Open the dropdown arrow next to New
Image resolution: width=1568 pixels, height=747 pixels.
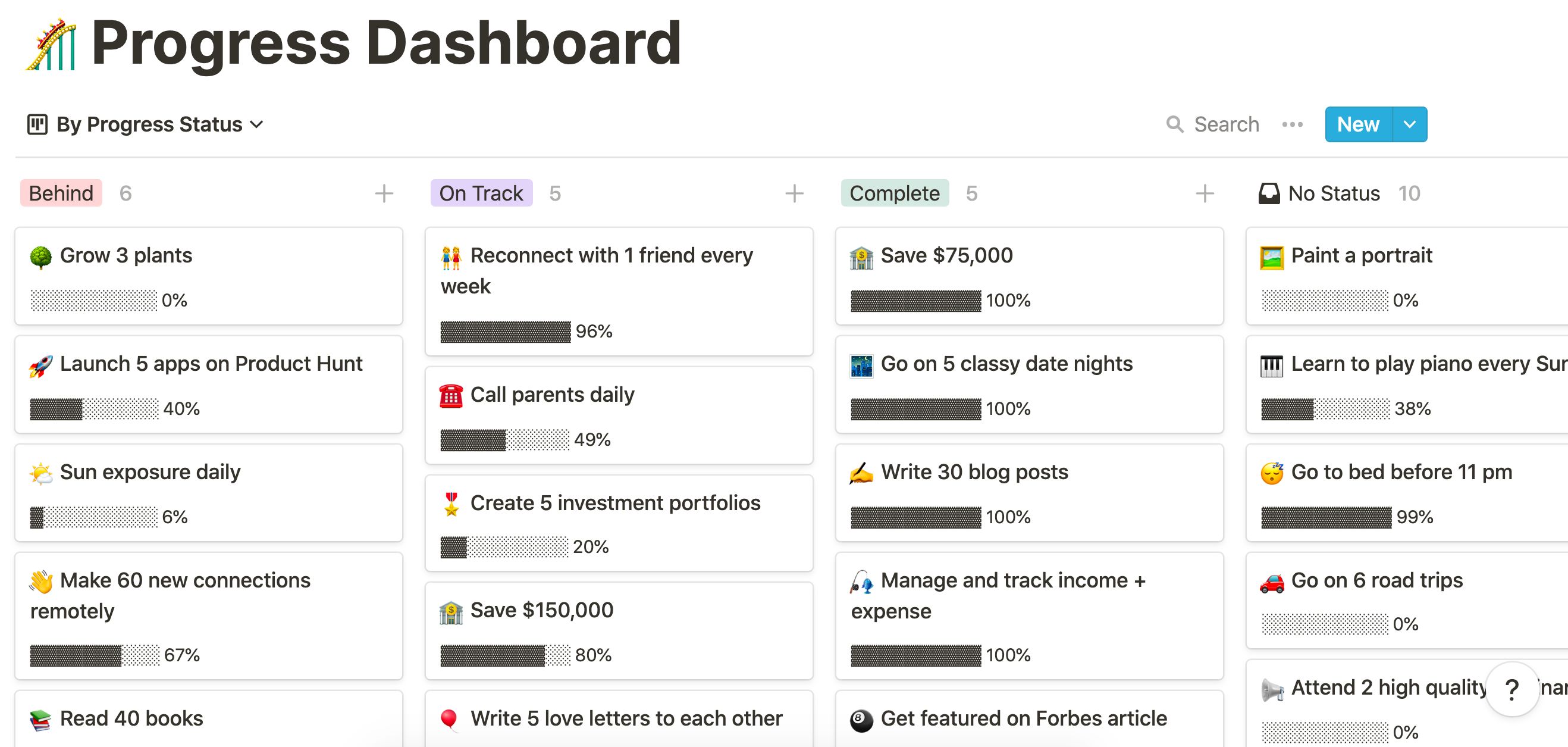[x=1409, y=124]
